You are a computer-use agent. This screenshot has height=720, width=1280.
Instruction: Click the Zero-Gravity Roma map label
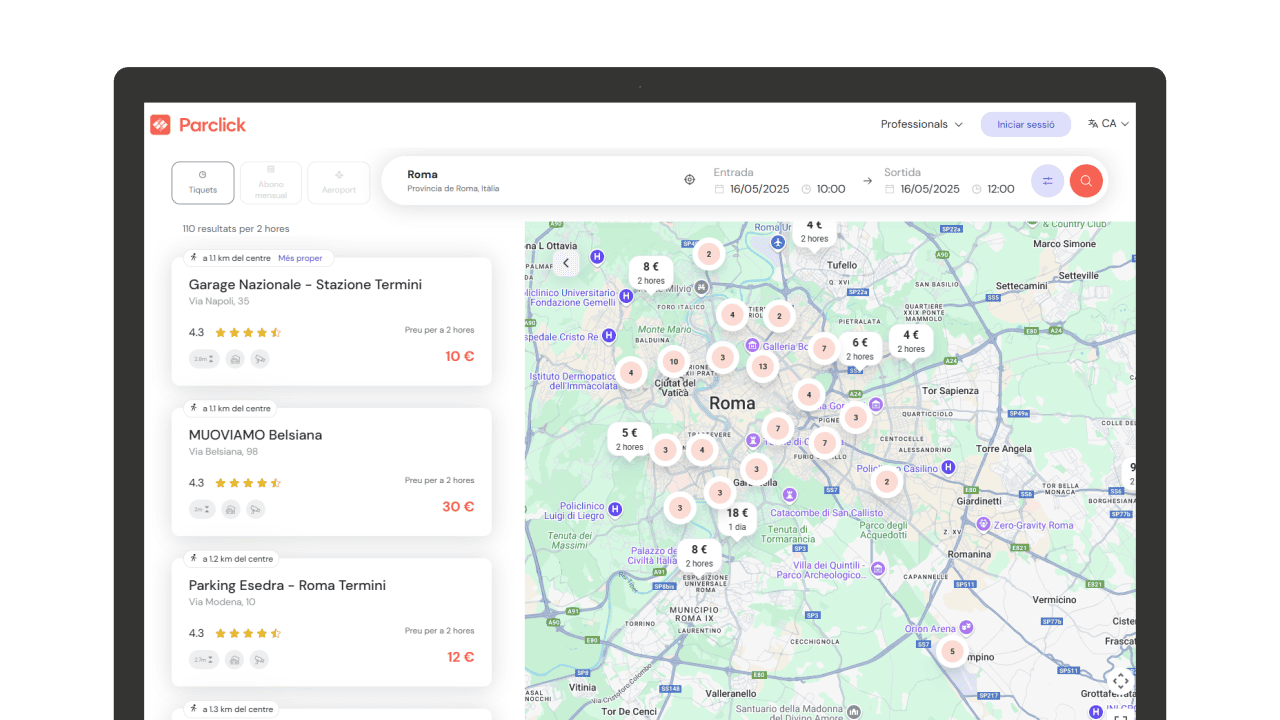coord(1034,525)
